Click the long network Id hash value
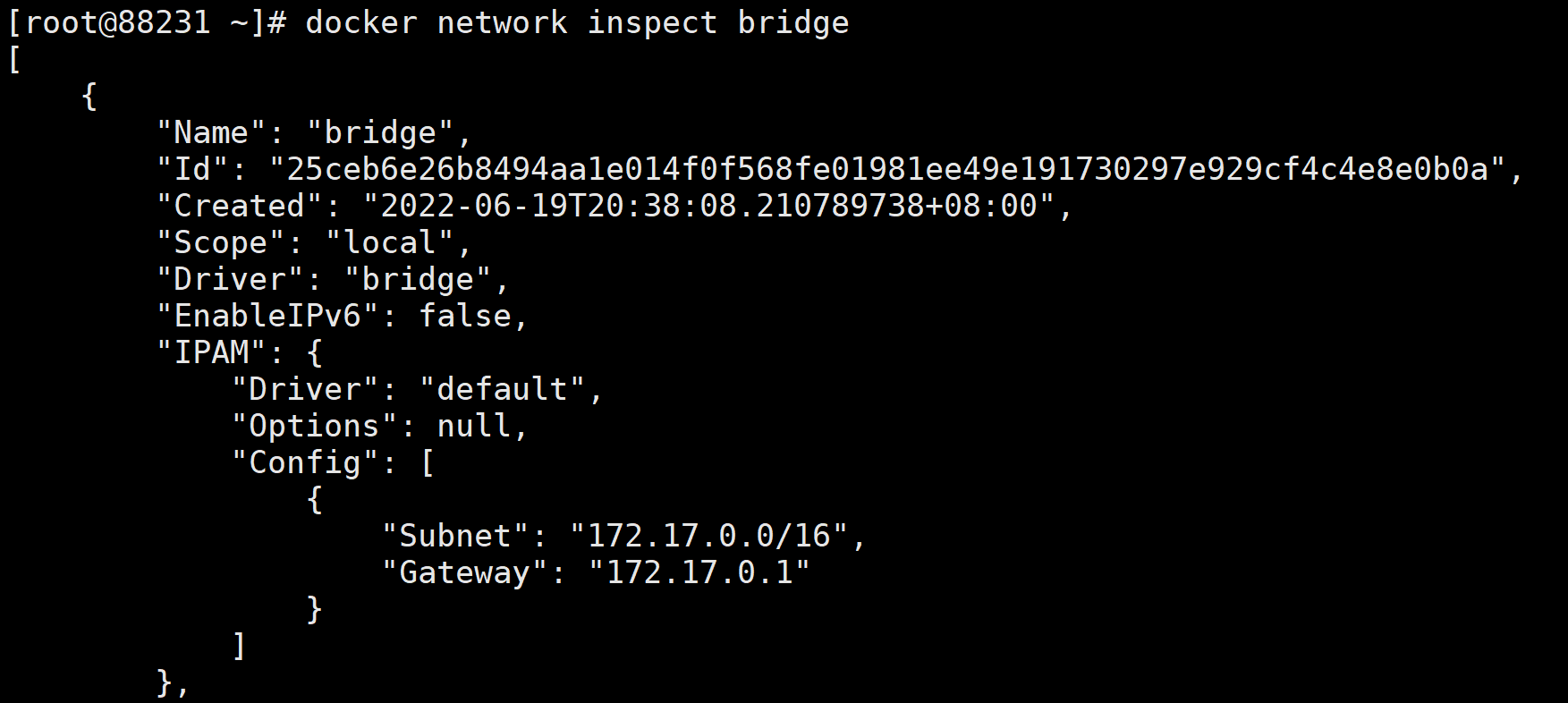This screenshot has width=1568, height=703. click(887, 169)
